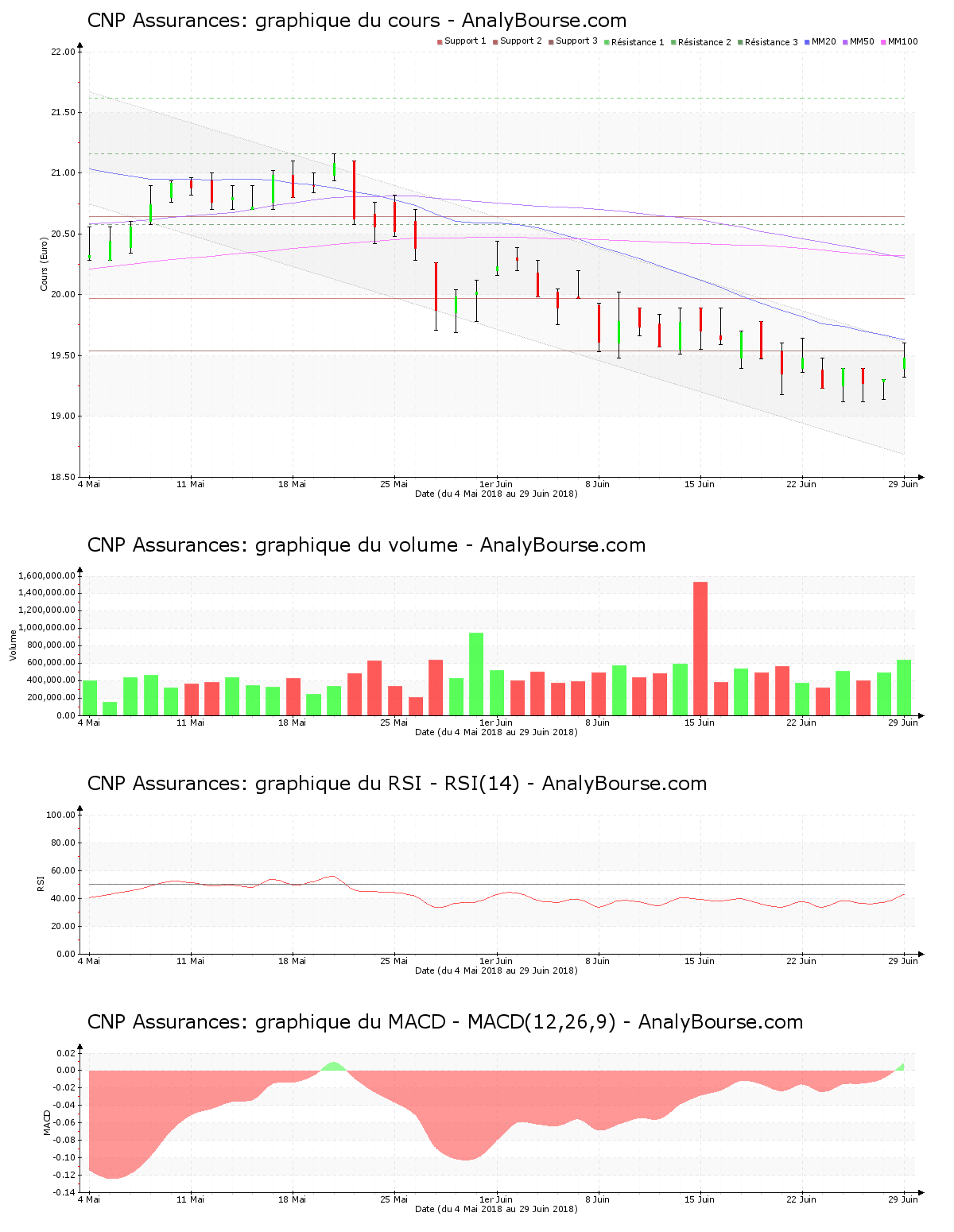Click the 60.00 RSI axis label
The image size is (954, 1232).
63,871
